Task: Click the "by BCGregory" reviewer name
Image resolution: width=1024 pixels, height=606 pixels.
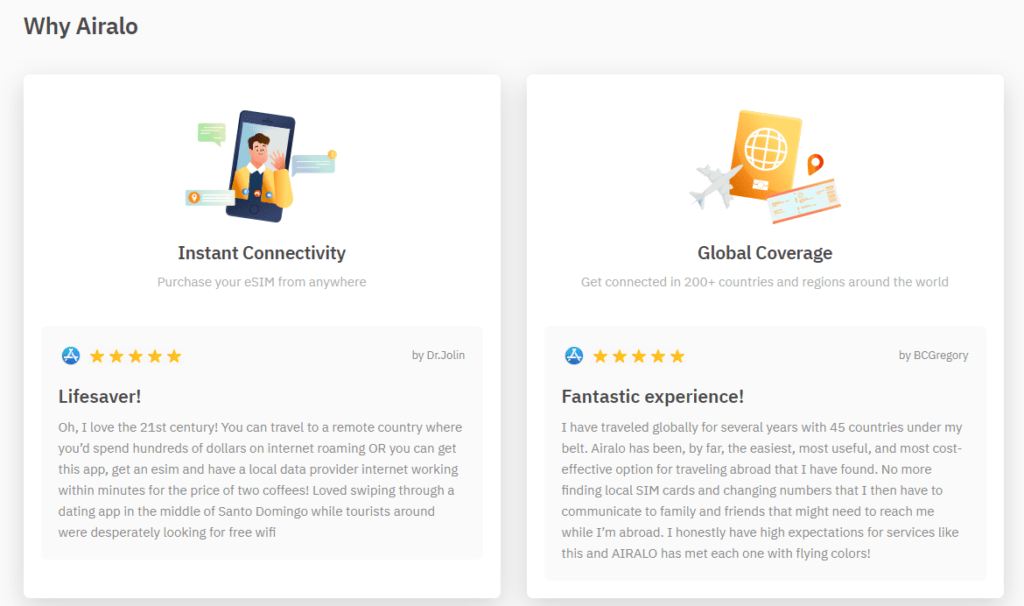Action: click(x=933, y=355)
